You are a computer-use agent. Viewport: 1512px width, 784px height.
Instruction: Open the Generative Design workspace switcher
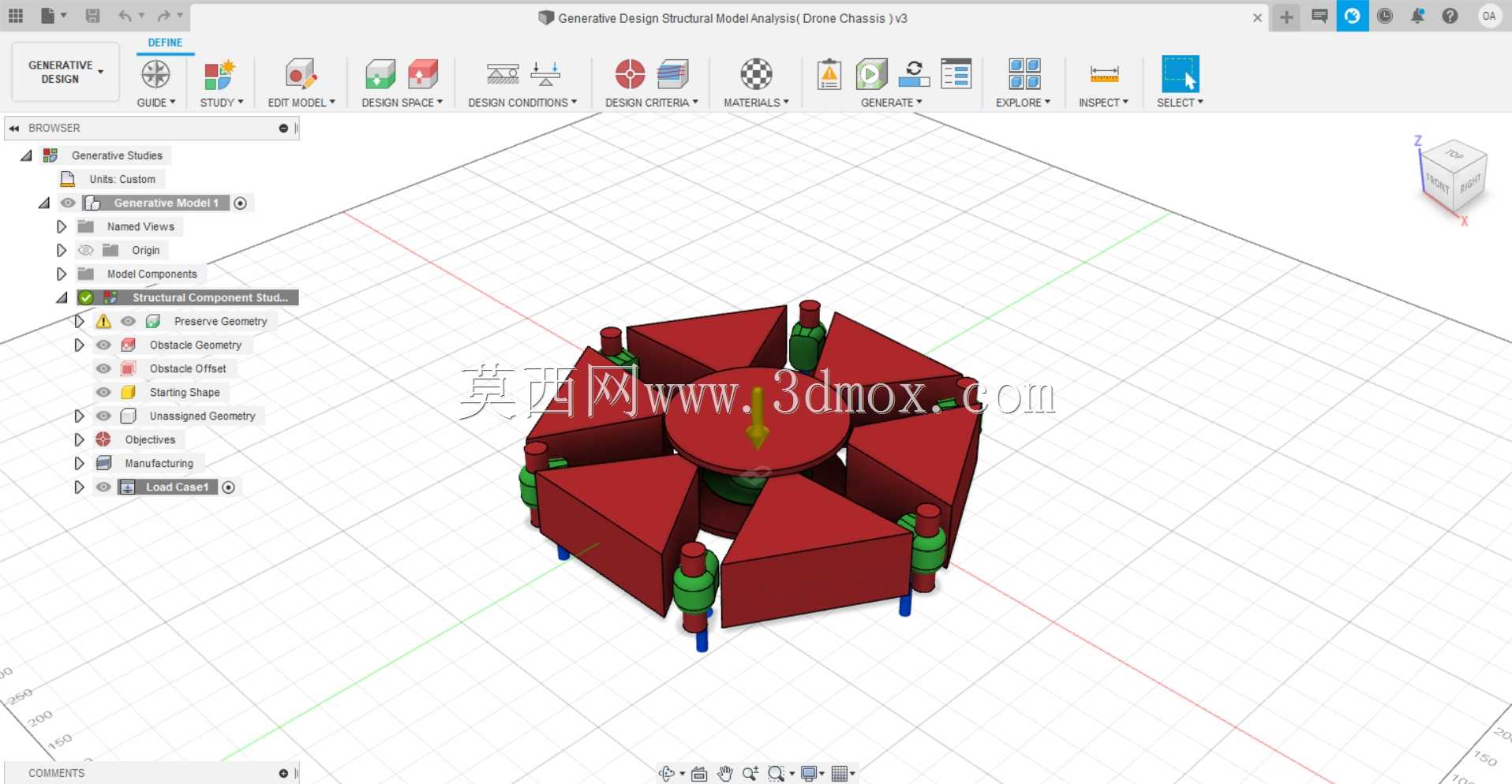point(65,72)
